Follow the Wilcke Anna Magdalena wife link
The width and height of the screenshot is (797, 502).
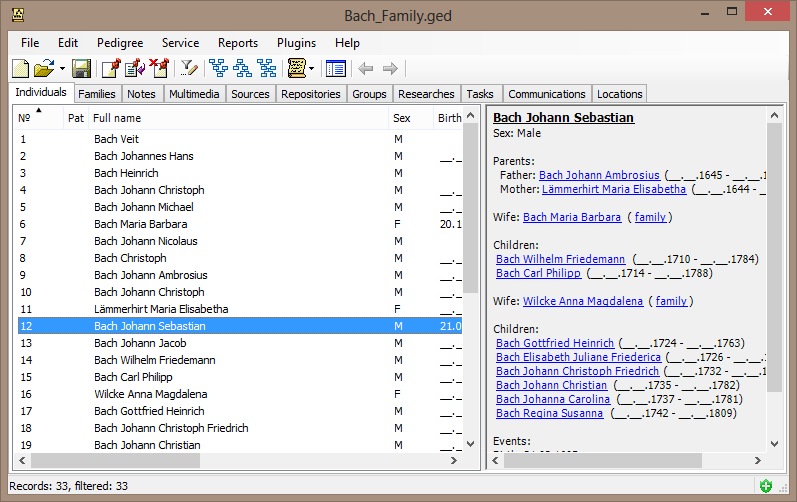[582, 301]
